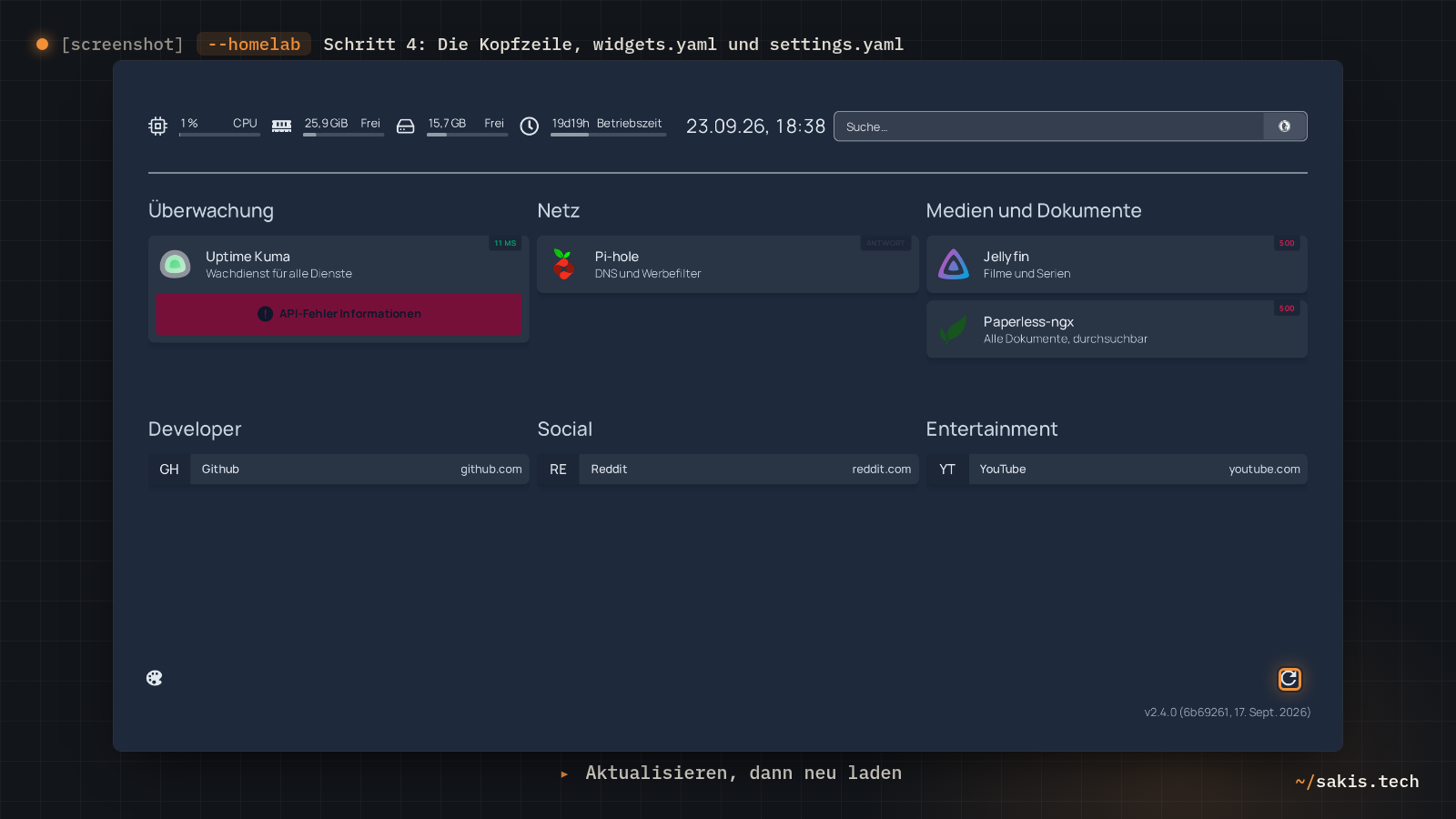1456x819 pixels.
Task: Click '19d 19h' uptime value
Action: click(x=571, y=124)
